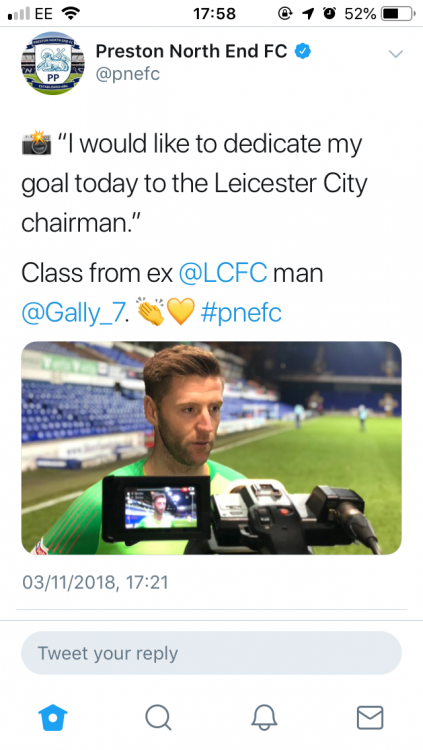423x750 pixels.
Task: Open the Notifications bell tab
Action: pos(264,717)
